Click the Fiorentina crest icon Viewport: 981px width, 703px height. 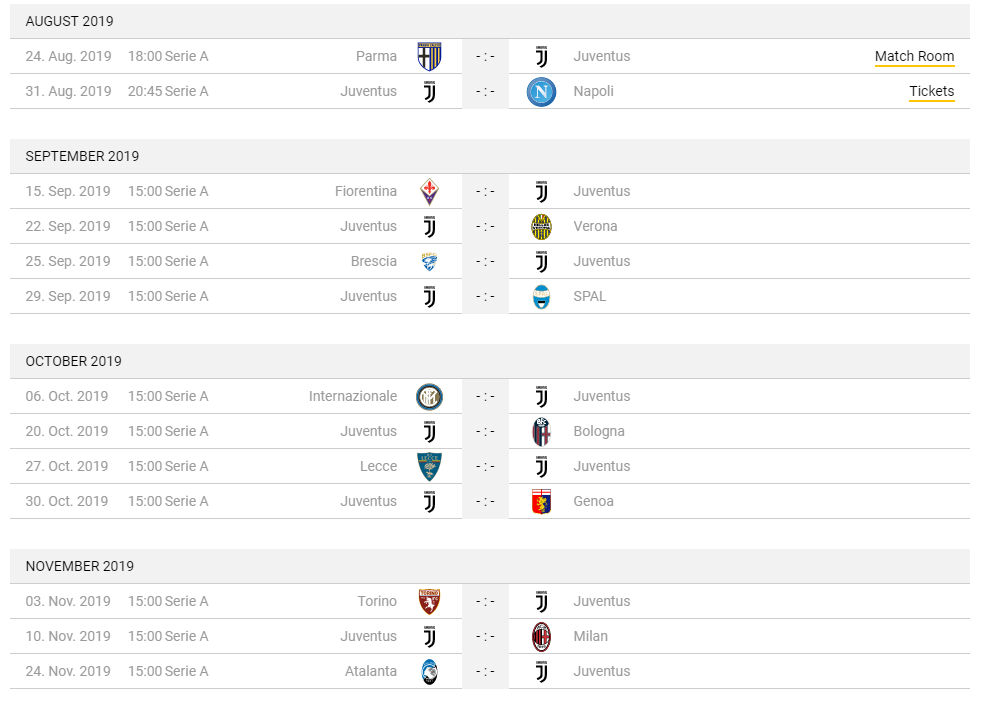click(x=429, y=191)
